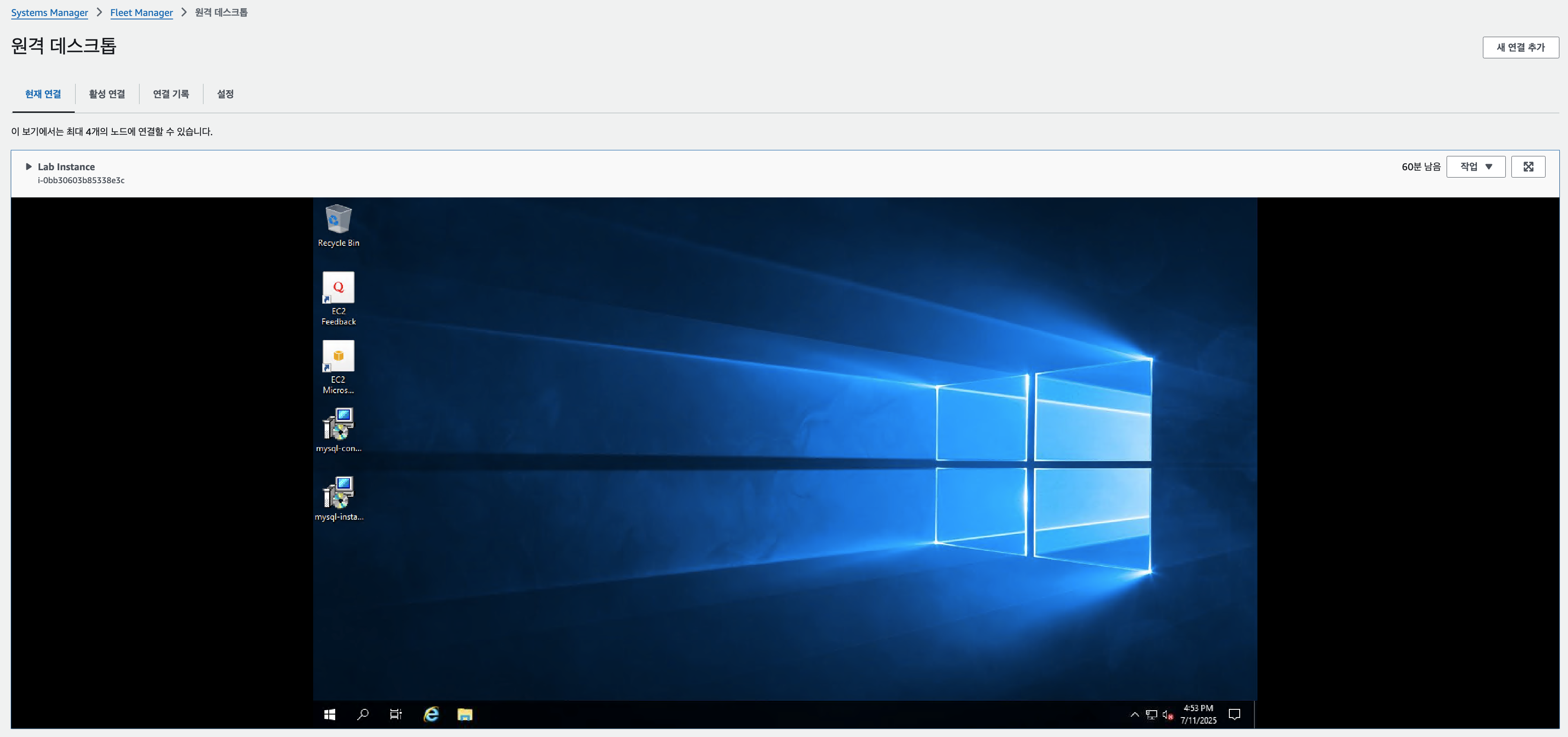Image resolution: width=1568 pixels, height=737 pixels.
Task: Open Task View on the taskbar
Action: (396, 715)
